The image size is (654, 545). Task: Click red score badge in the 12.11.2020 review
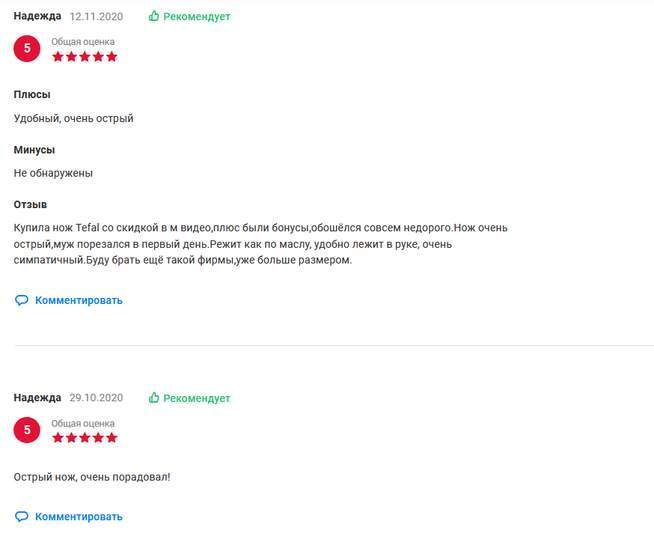point(27,48)
